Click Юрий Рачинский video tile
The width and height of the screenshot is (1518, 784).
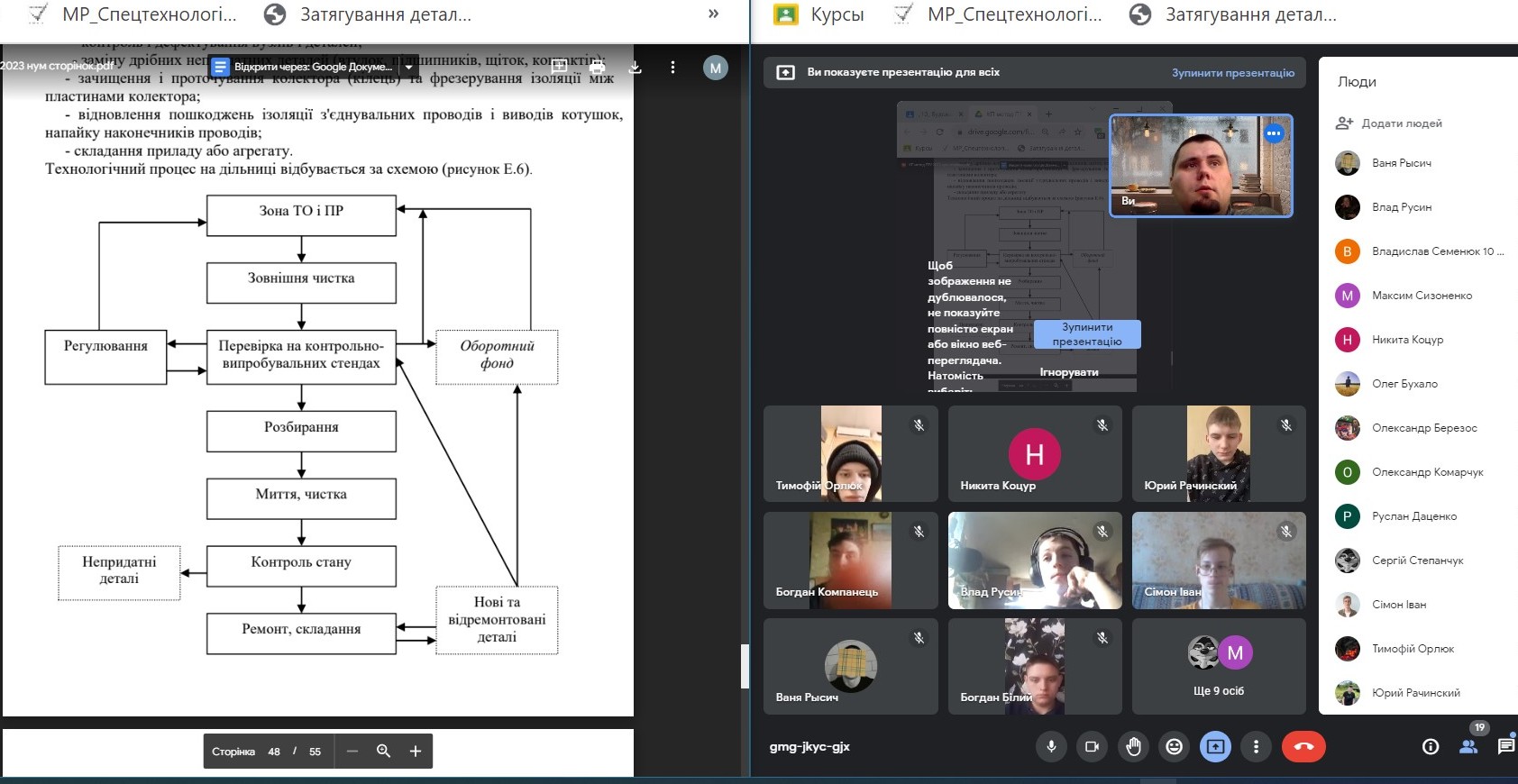coord(1219,453)
